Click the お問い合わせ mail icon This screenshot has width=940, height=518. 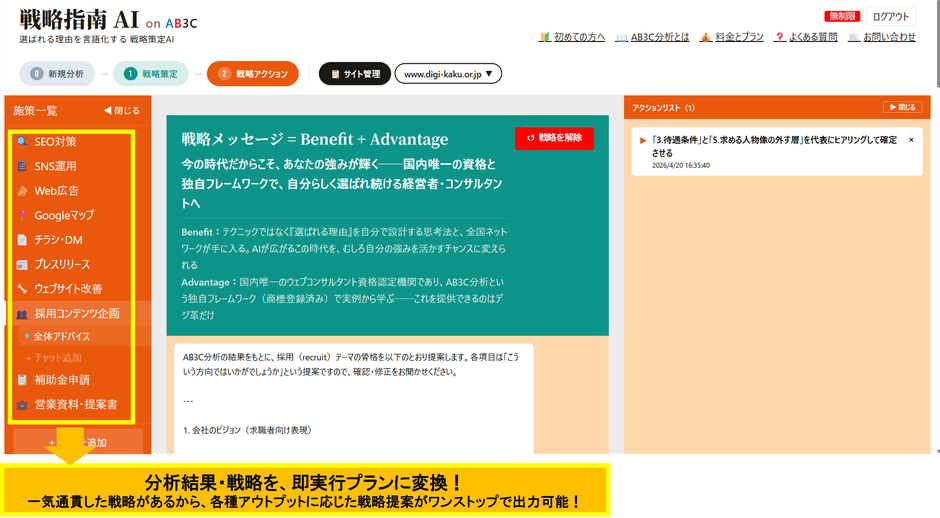[854, 37]
